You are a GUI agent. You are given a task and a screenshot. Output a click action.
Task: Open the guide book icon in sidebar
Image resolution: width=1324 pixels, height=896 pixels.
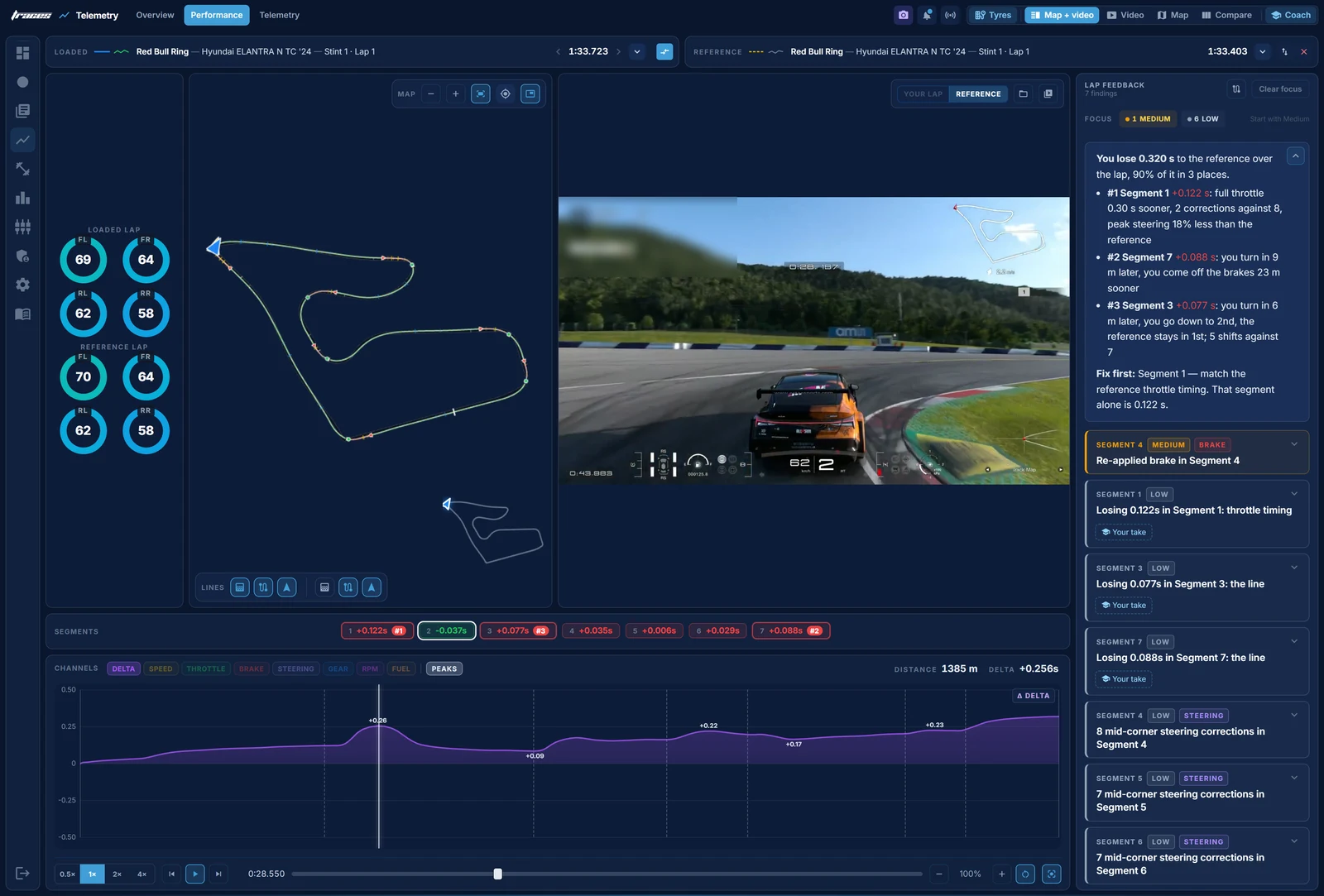(22, 314)
